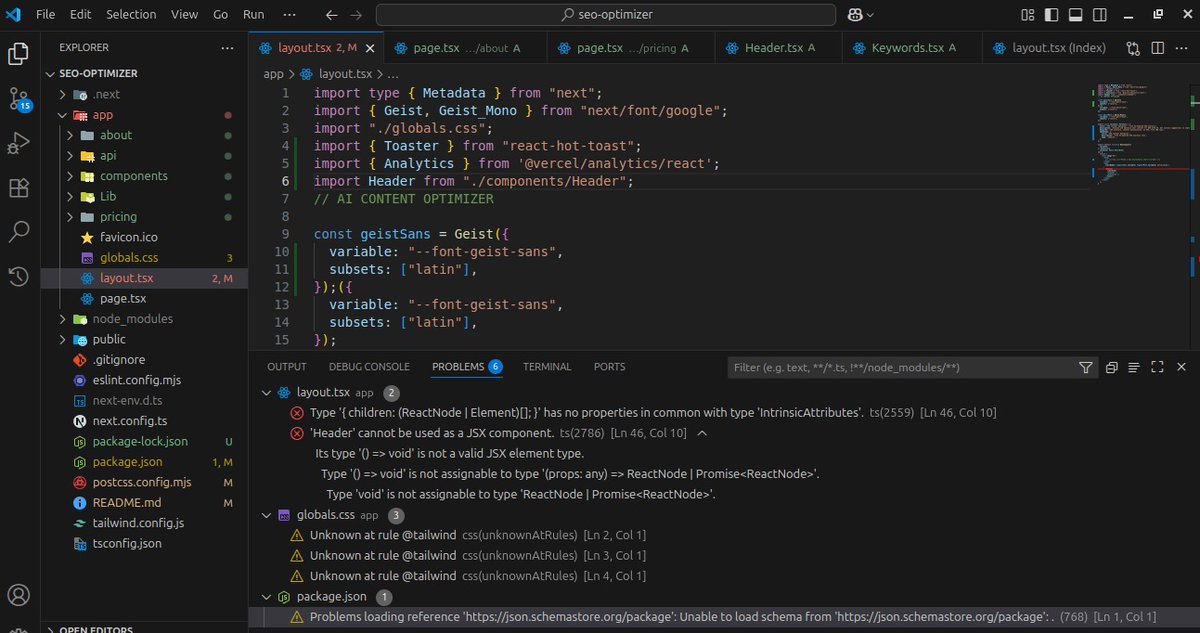Open the Run and Debug view

[18, 143]
